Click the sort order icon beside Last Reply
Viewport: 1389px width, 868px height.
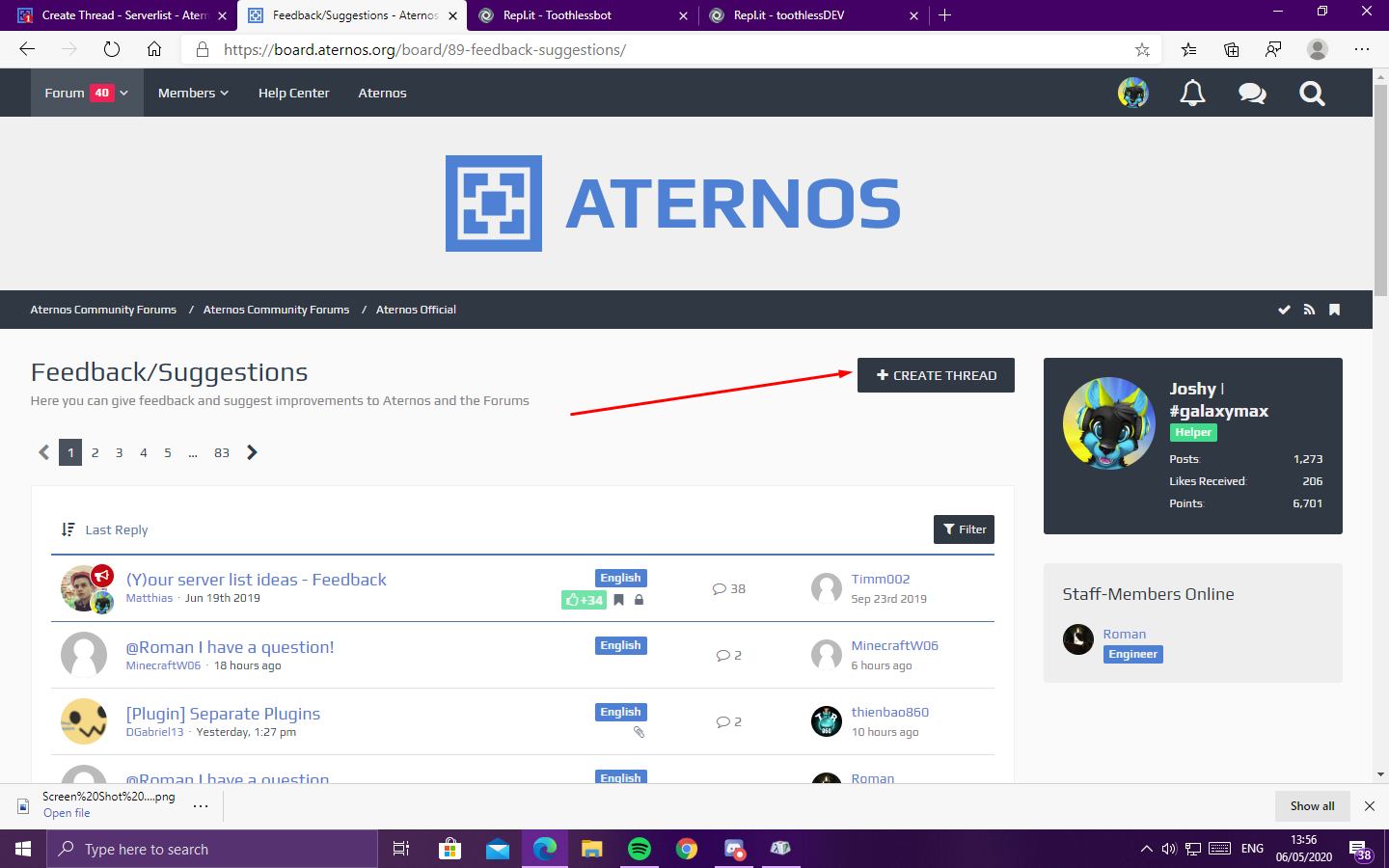tap(68, 529)
